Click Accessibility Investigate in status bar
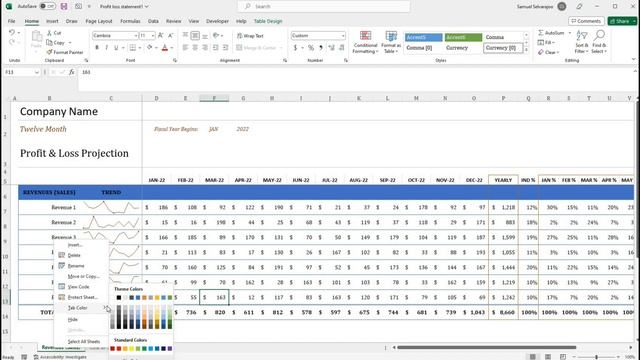The width and height of the screenshot is (640, 360). (x=60, y=357)
